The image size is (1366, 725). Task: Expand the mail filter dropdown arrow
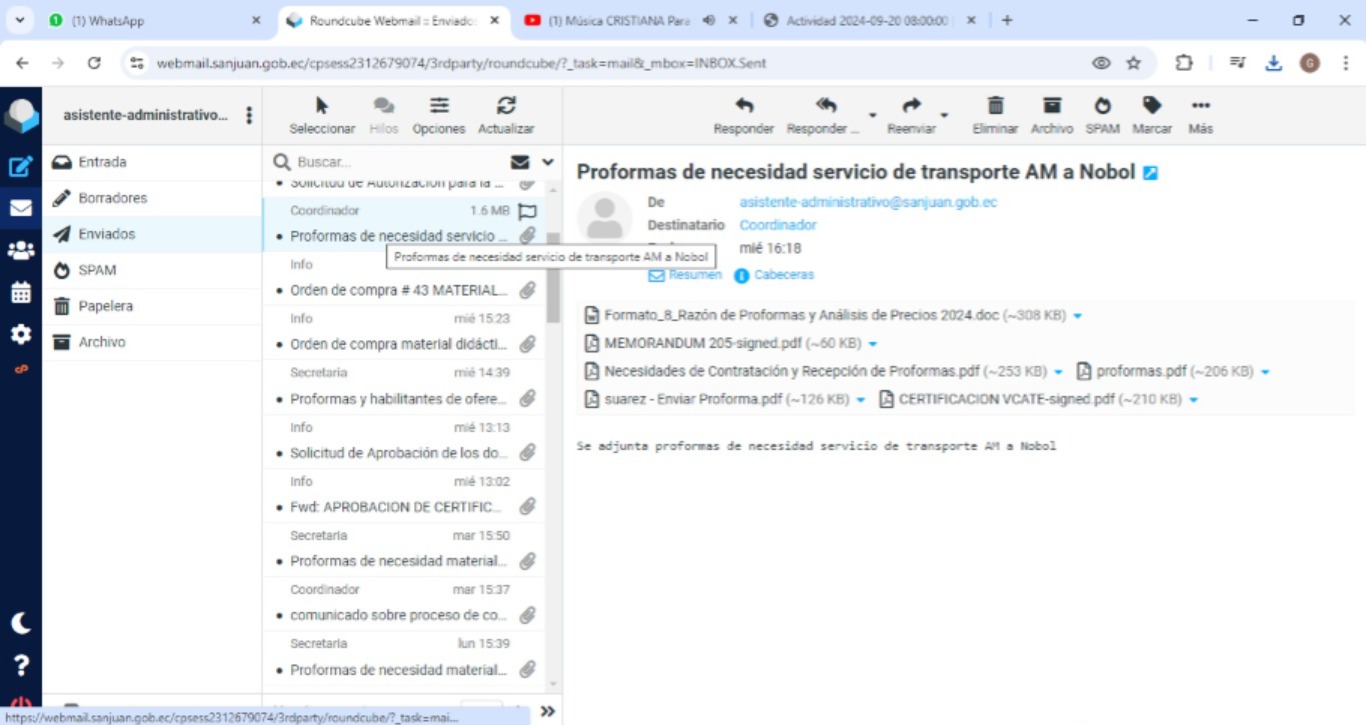pyautogui.click(x=548, y=162)
